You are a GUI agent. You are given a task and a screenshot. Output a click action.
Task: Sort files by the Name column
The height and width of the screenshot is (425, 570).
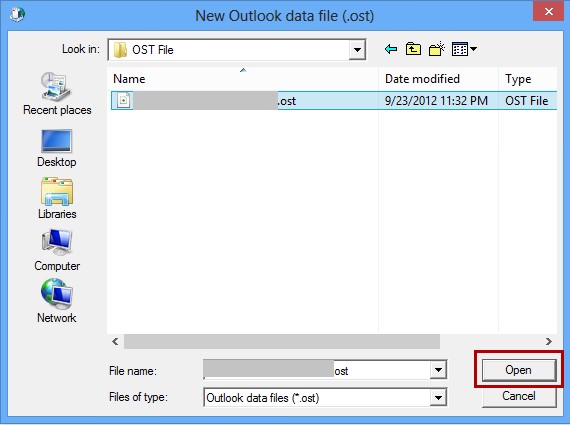pyautogui.click(x=243, y=79)
